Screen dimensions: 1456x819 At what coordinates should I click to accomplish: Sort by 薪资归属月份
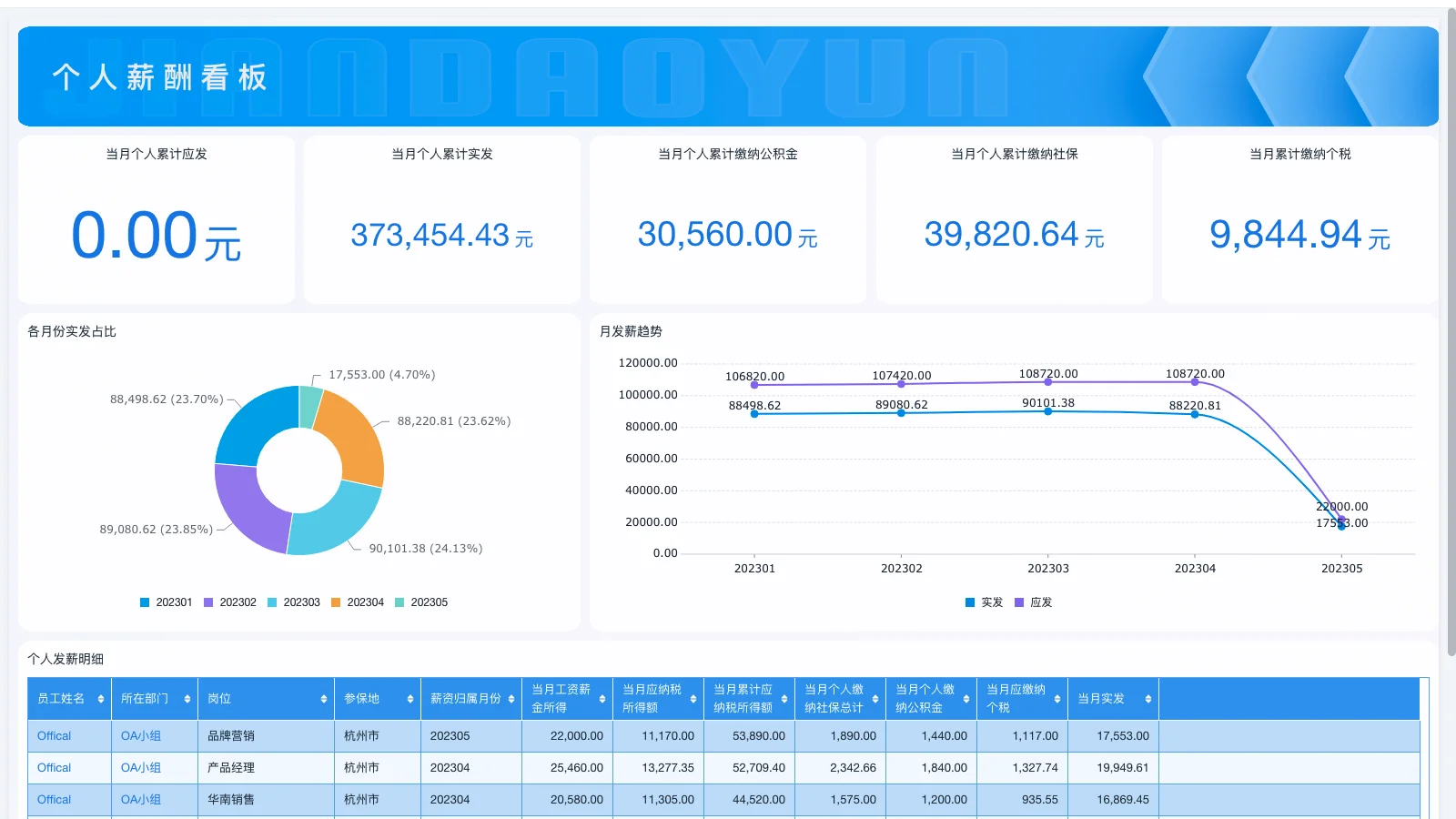tap(513, 698)
